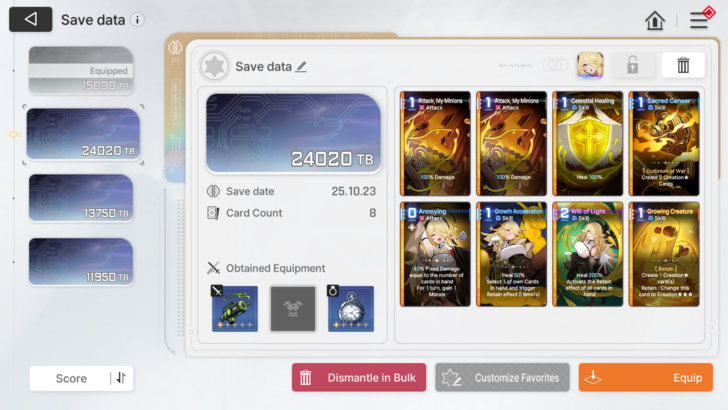Click the star favorite badge icon

click(x=214, y=66)
